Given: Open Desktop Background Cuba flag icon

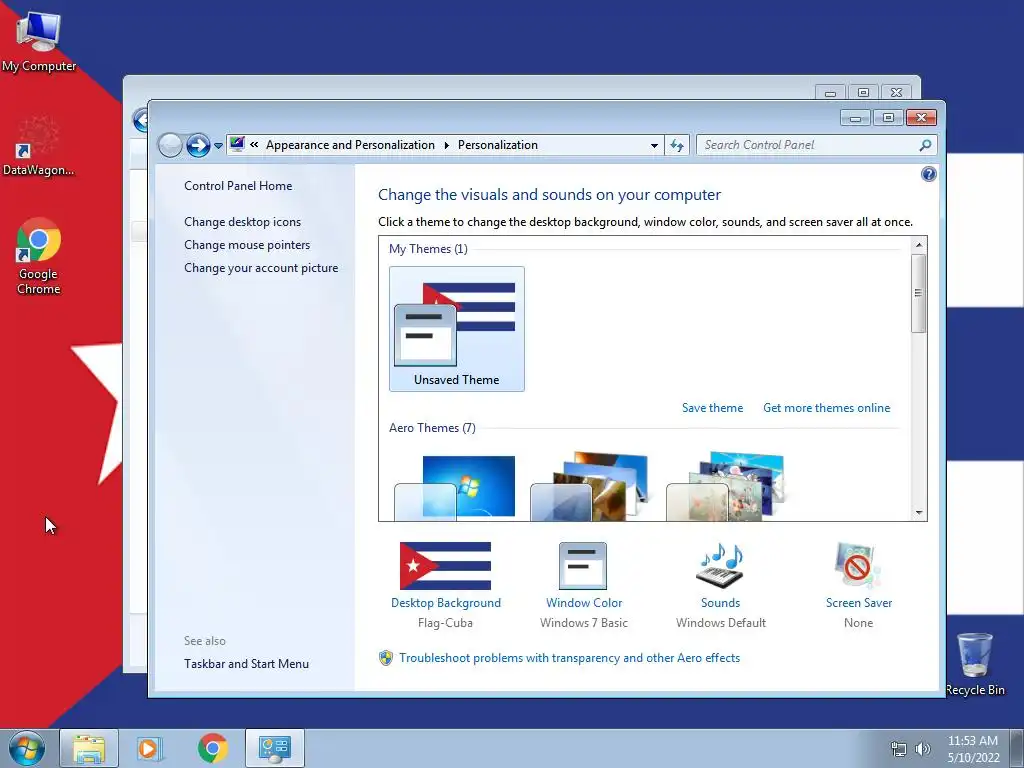Looking at the screenshot, I should pos(445,566).
